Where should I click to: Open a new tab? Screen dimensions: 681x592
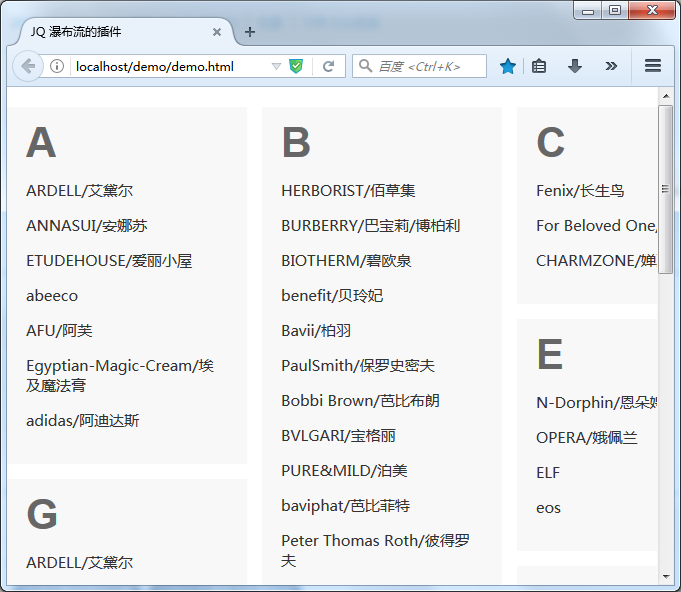(x=250, y=32)
